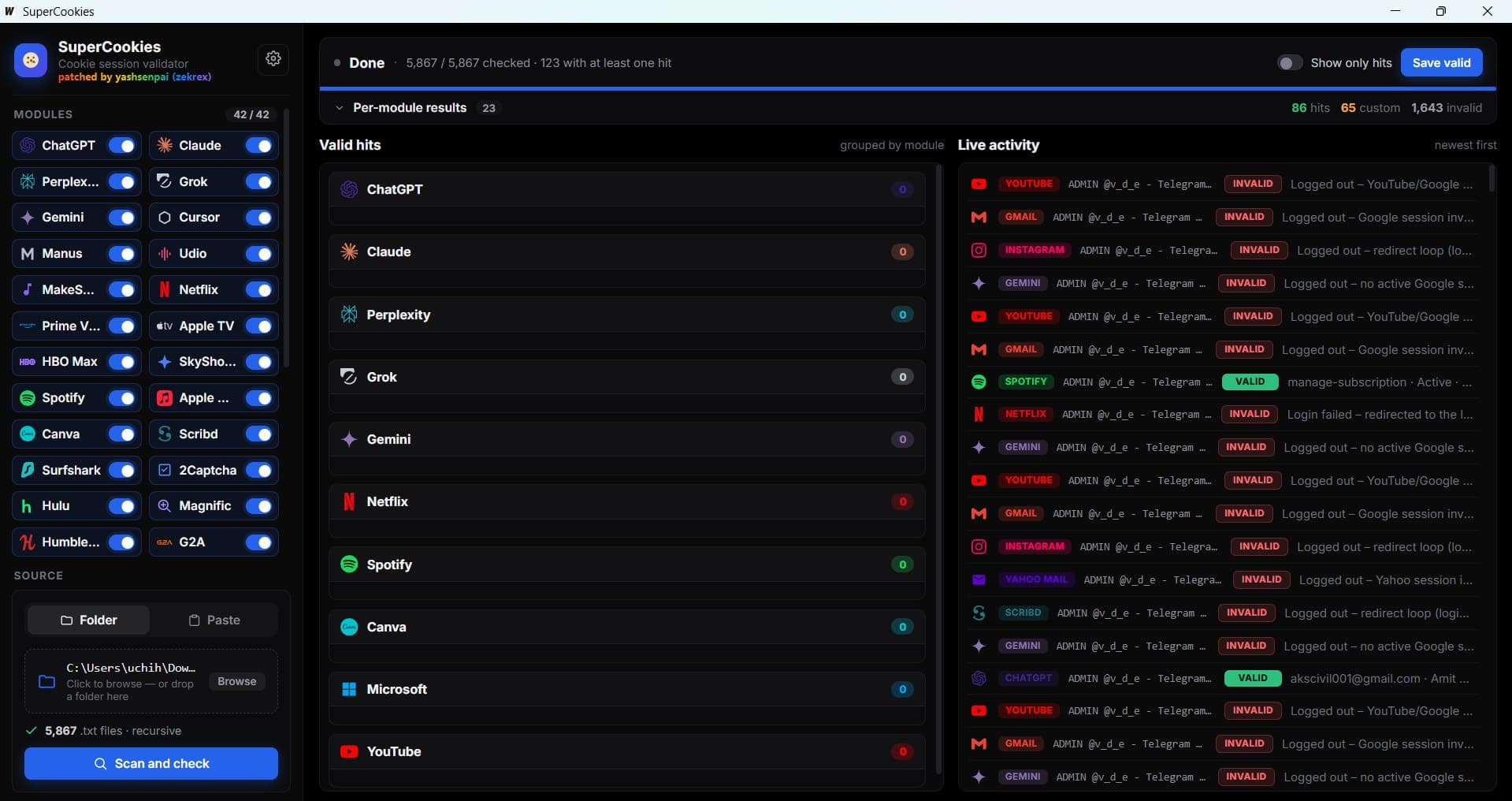The width and height of the screenshot is (1512, 801).
Task: Disable the Hulu module toggle
Action: (x=122, y=506)
